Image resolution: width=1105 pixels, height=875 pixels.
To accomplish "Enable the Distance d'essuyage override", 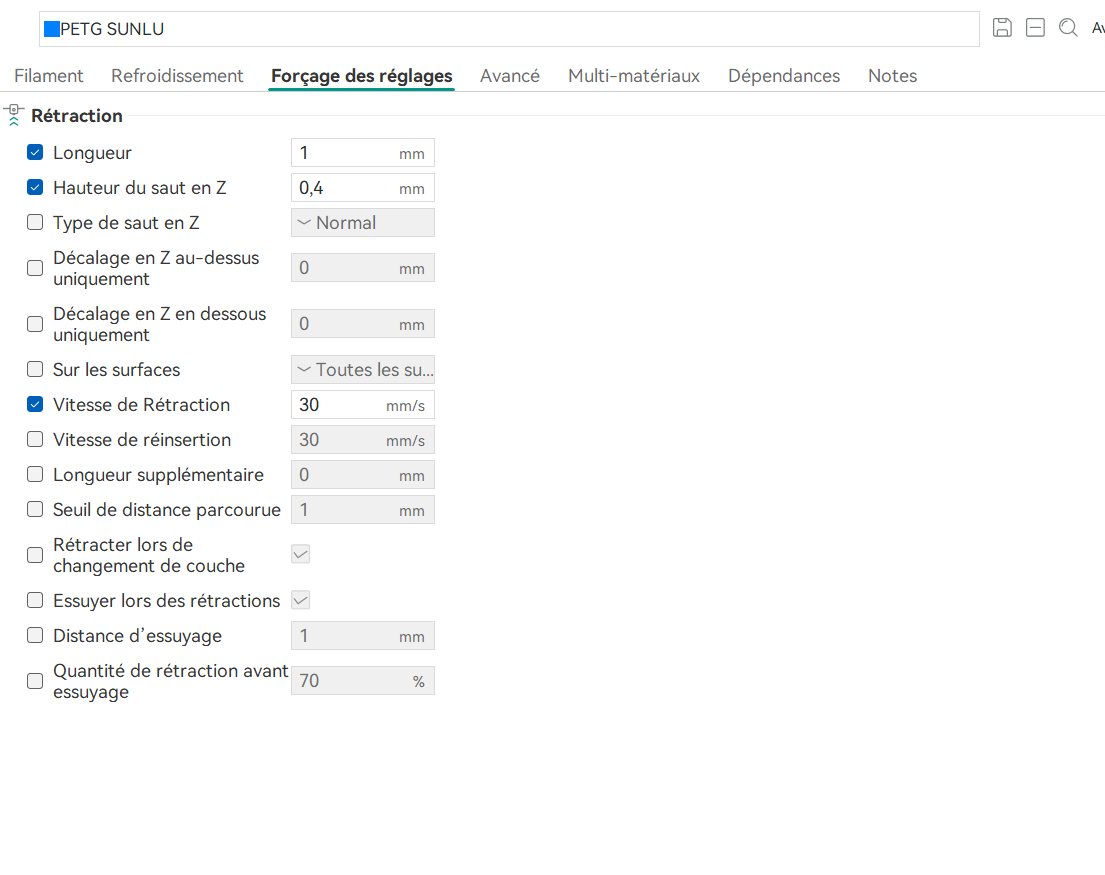I will [x=35, y=636].
